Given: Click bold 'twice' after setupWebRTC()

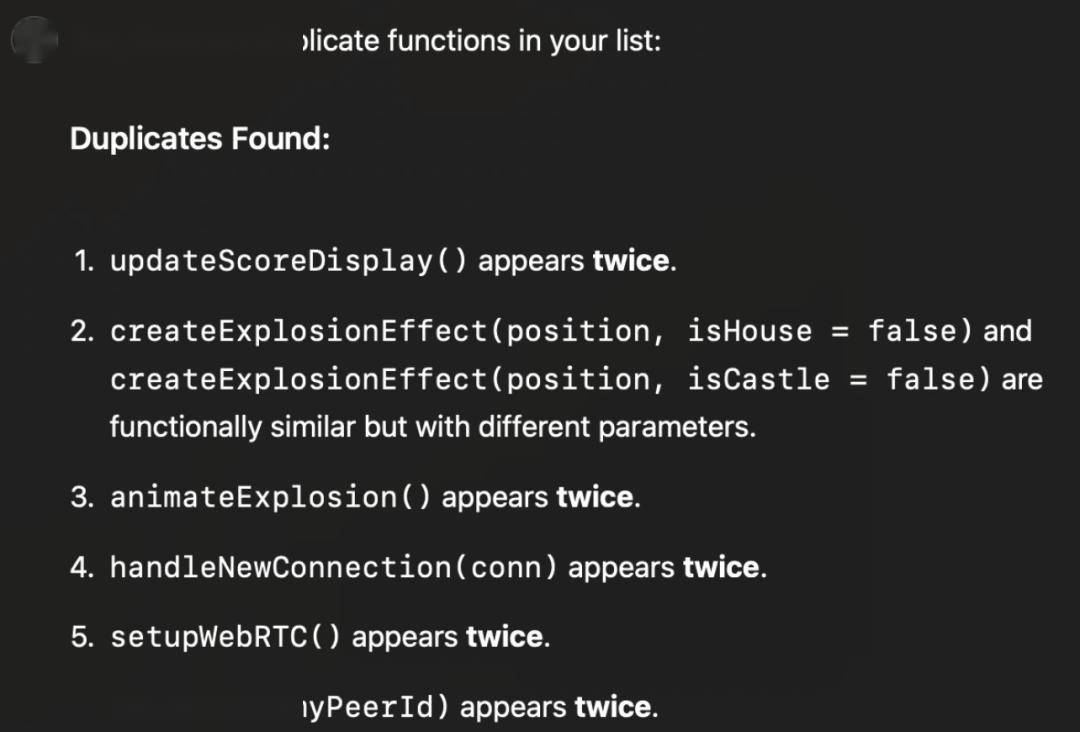Looking at the screenshot, I should click(x=505, y=638).
